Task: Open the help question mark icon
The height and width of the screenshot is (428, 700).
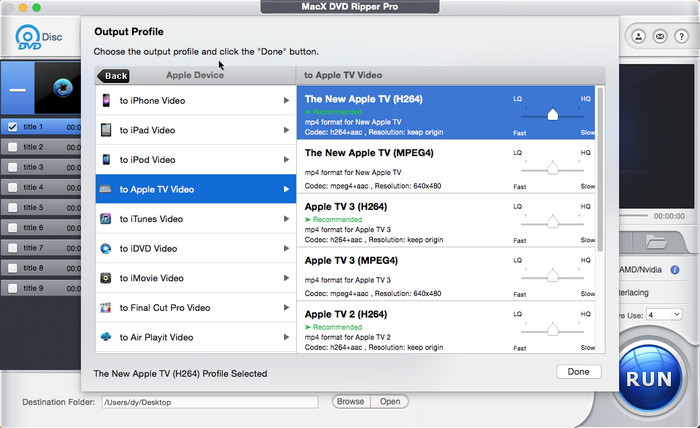Action: click(x=681, y=36)
